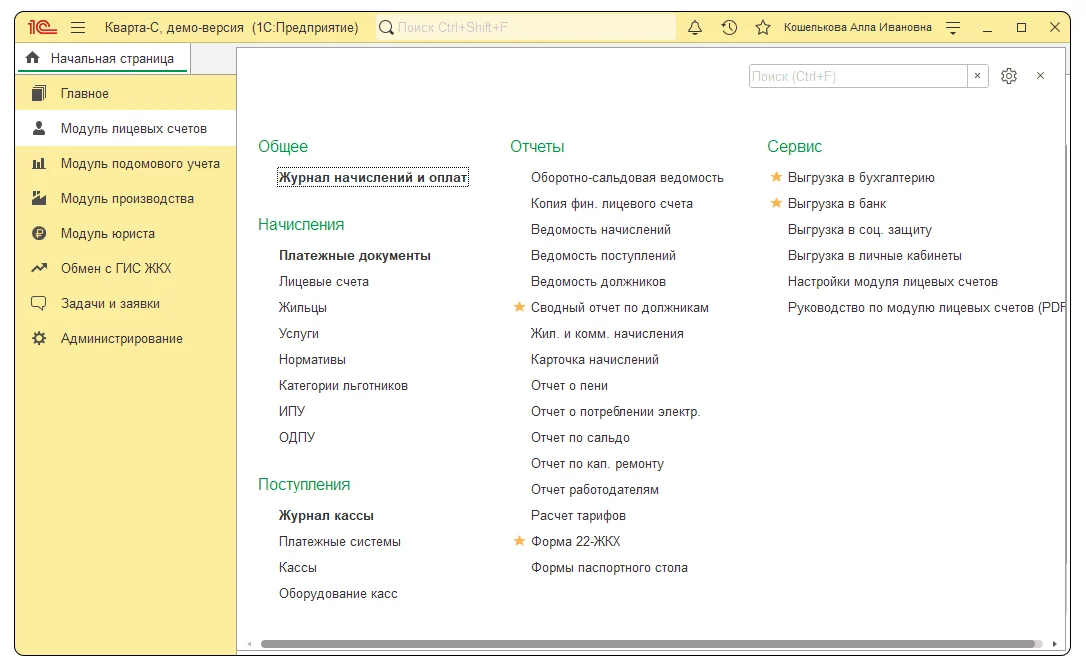Open the main menu hamburger icon
This screenshot has height=671, width=1086.
(78, 28)
